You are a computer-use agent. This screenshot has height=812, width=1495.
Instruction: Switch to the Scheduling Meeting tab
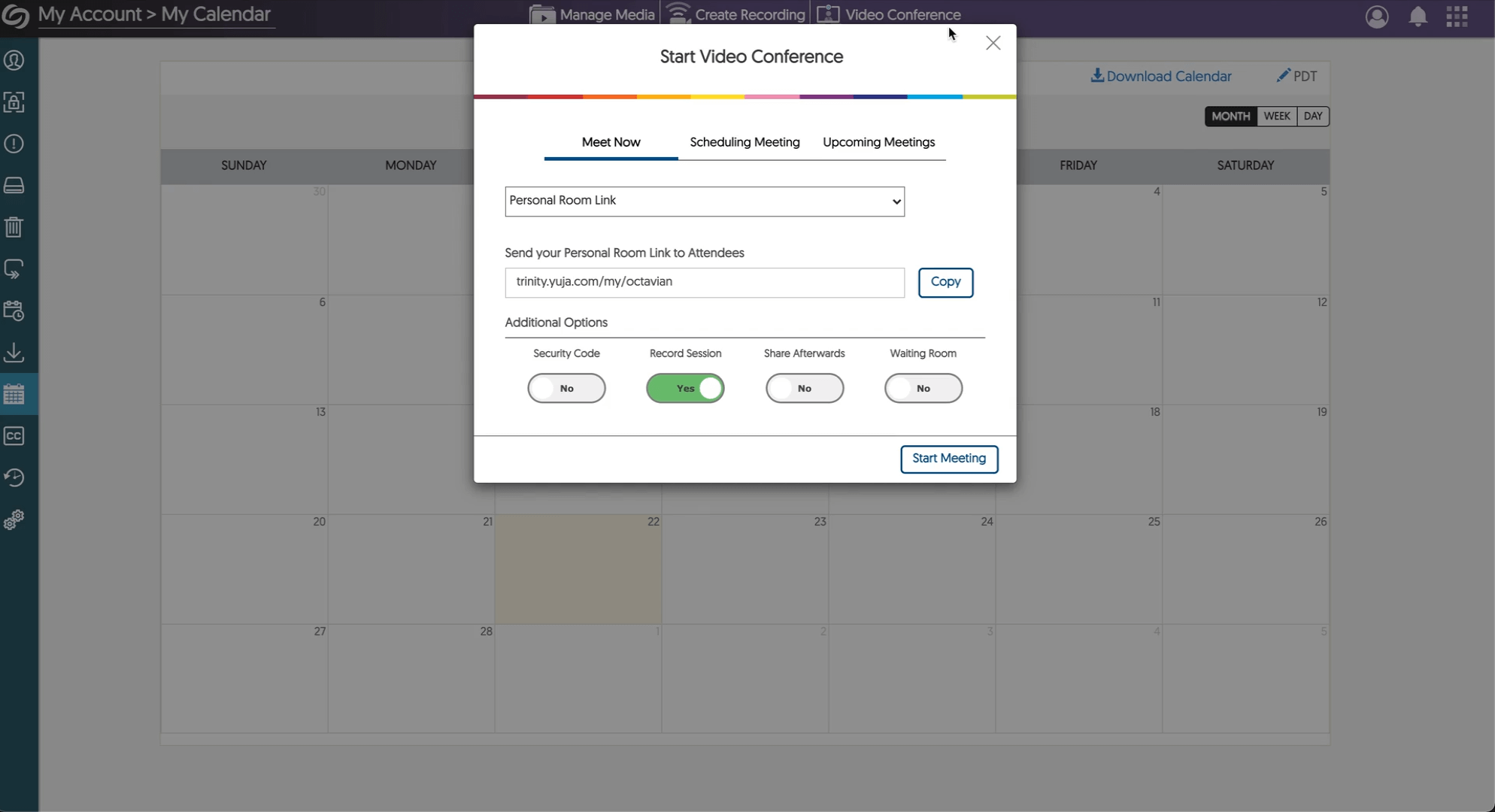[744, 142]
